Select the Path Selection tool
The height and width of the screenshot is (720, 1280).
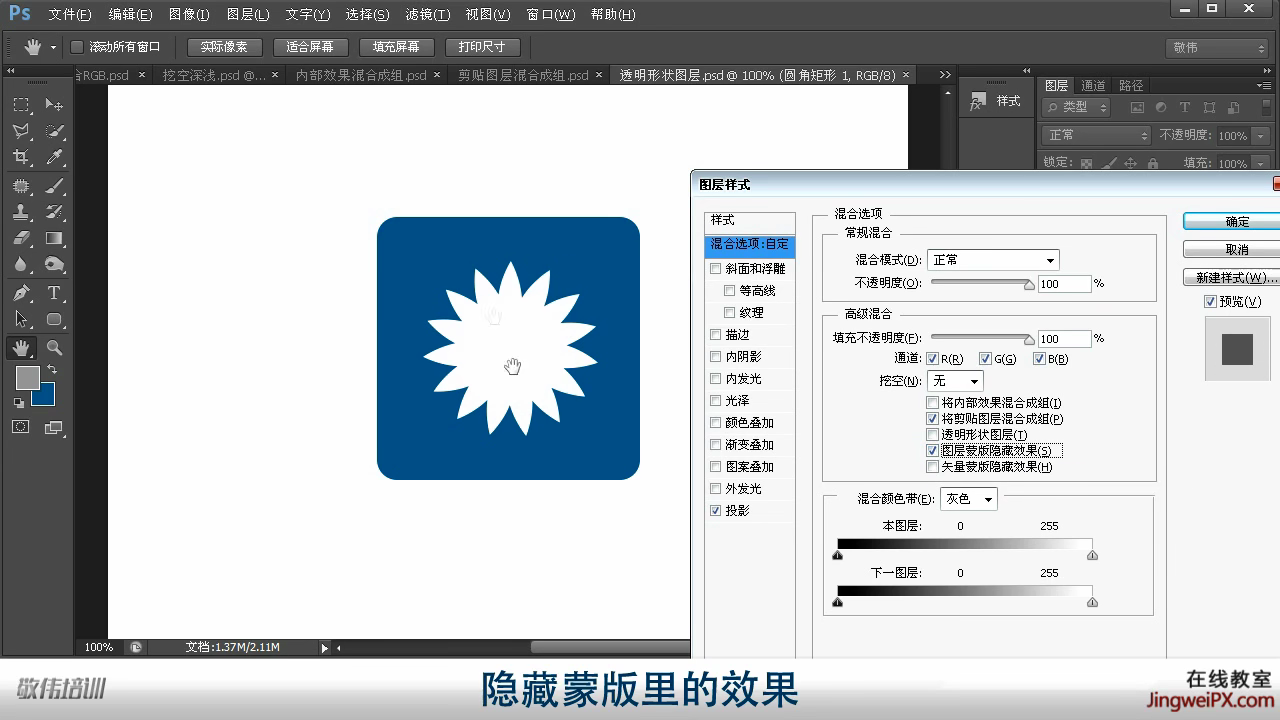tap(21, 319)
